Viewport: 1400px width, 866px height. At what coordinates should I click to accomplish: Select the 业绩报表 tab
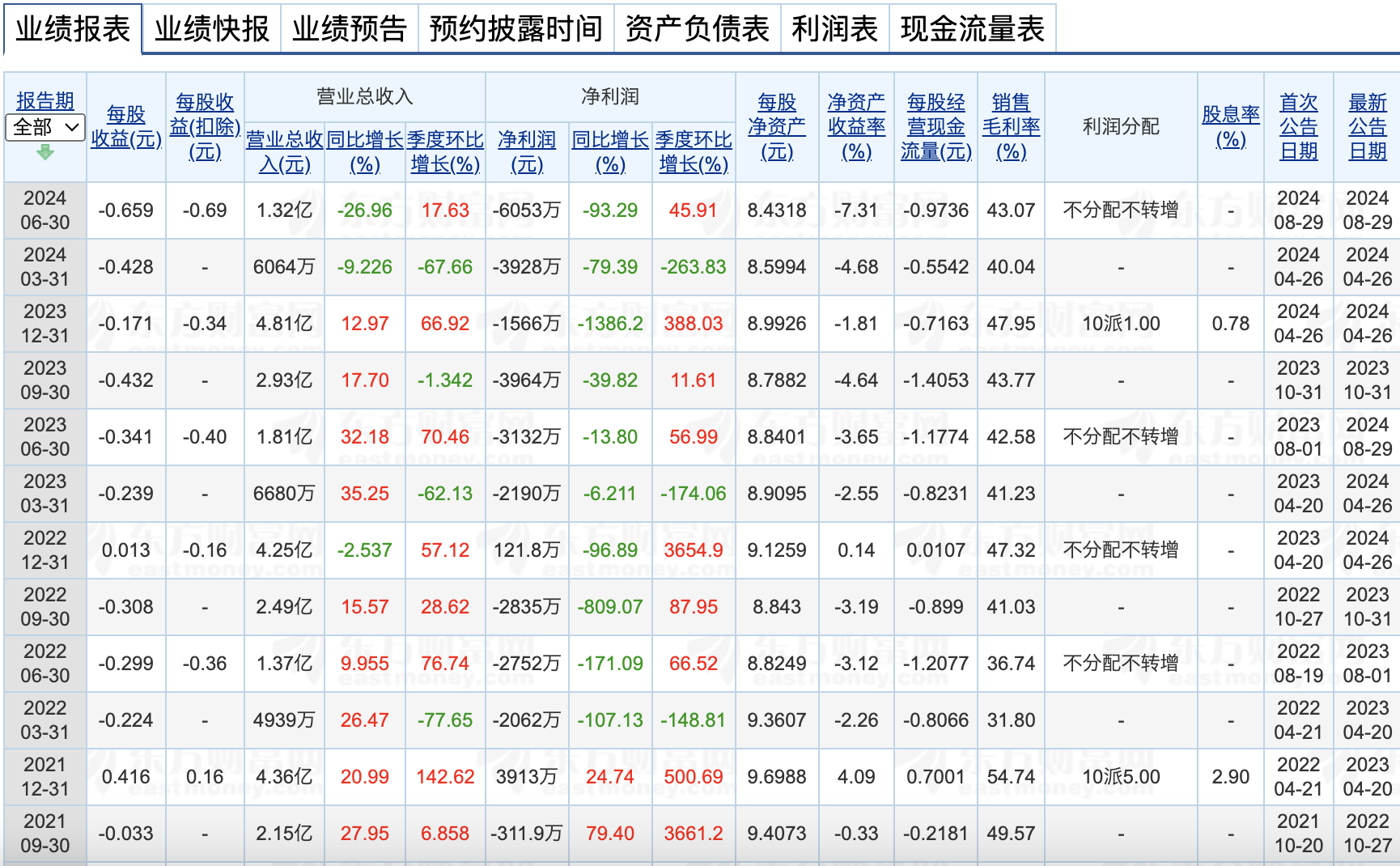73,29
